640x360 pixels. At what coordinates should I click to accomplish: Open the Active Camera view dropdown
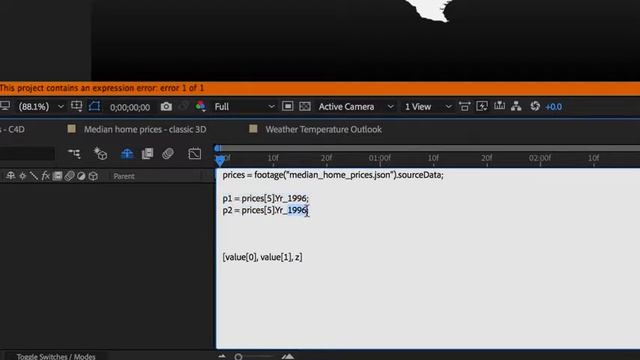click(x=356, y=107)
